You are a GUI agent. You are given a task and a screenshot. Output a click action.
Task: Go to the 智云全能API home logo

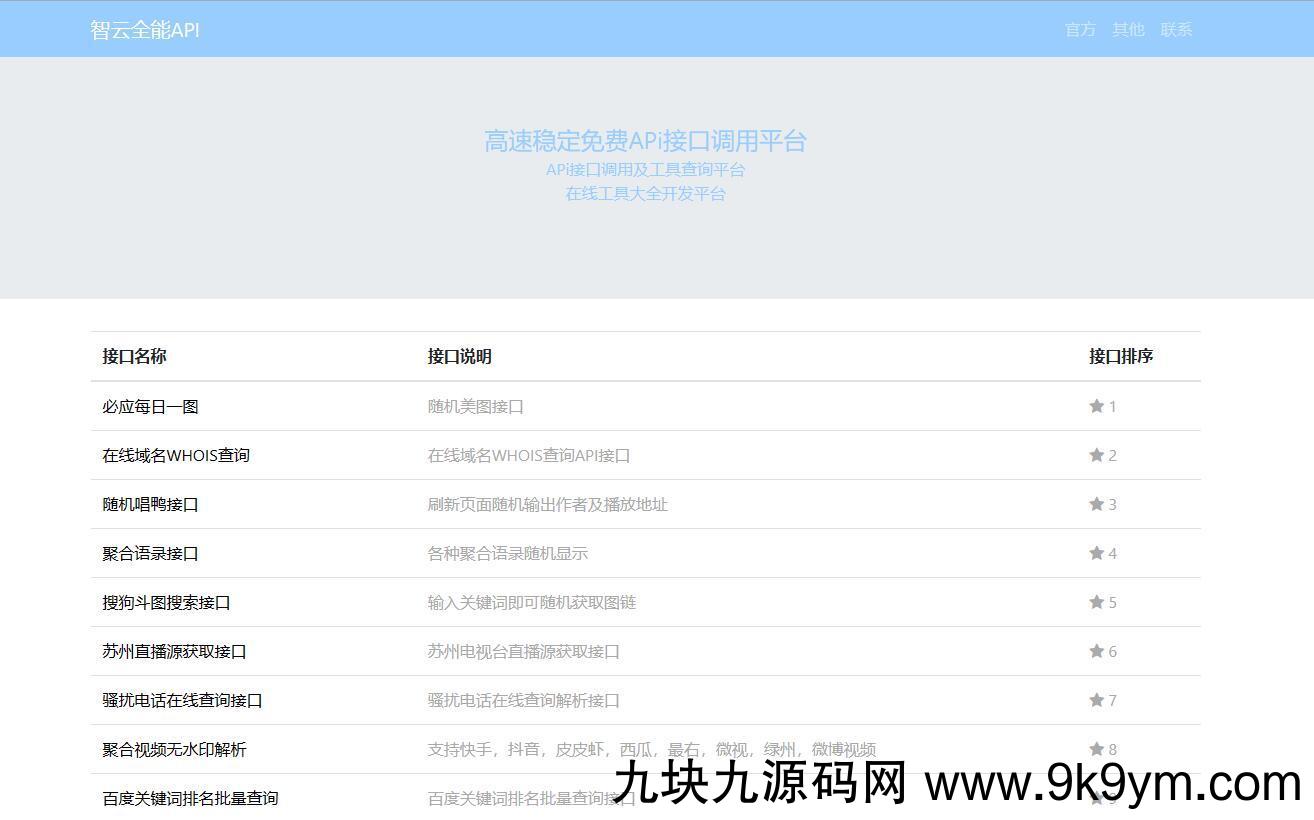145,30
